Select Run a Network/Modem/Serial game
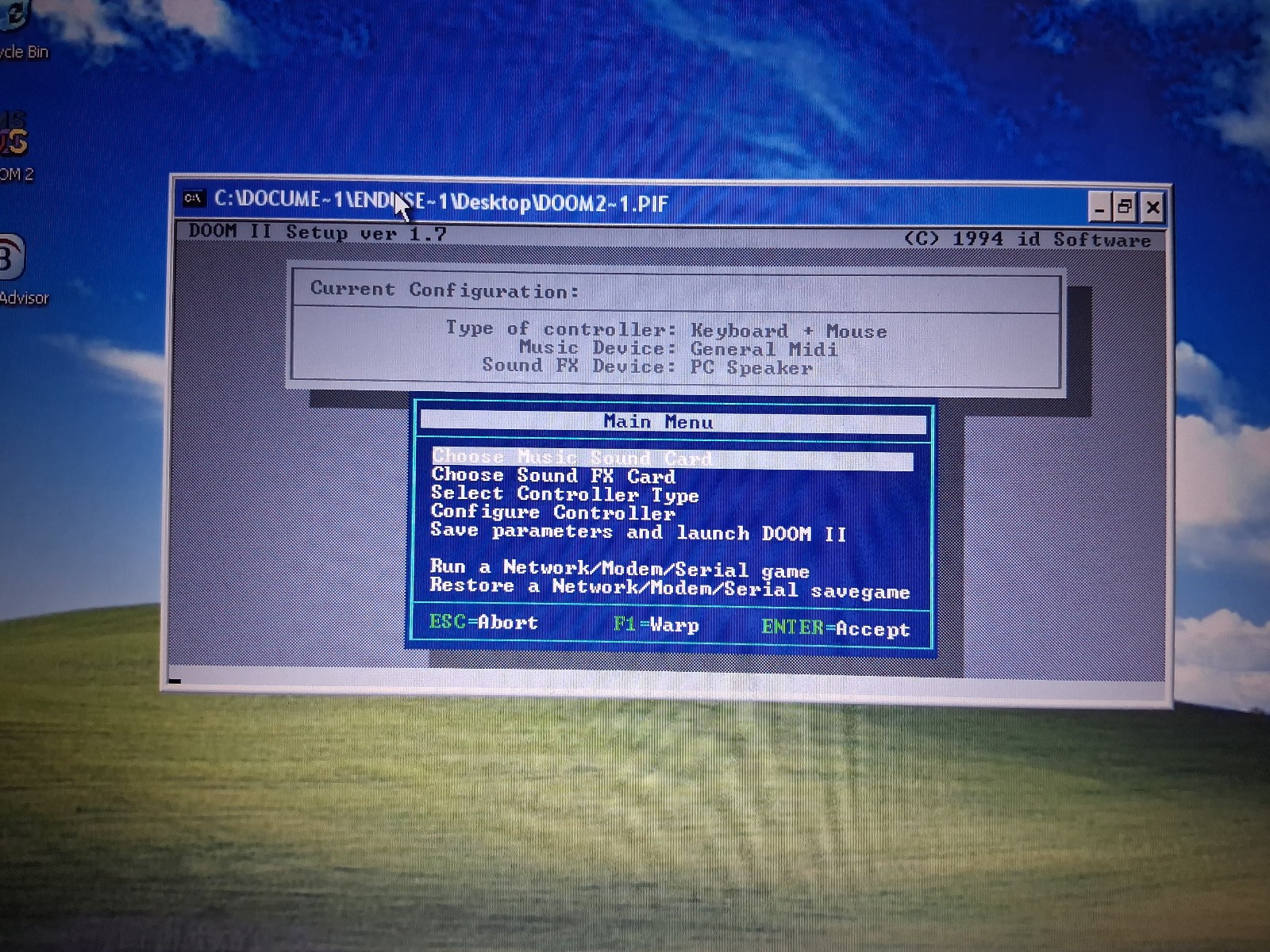Viewport: 1270px width, 952px height. tap(619, 569)
